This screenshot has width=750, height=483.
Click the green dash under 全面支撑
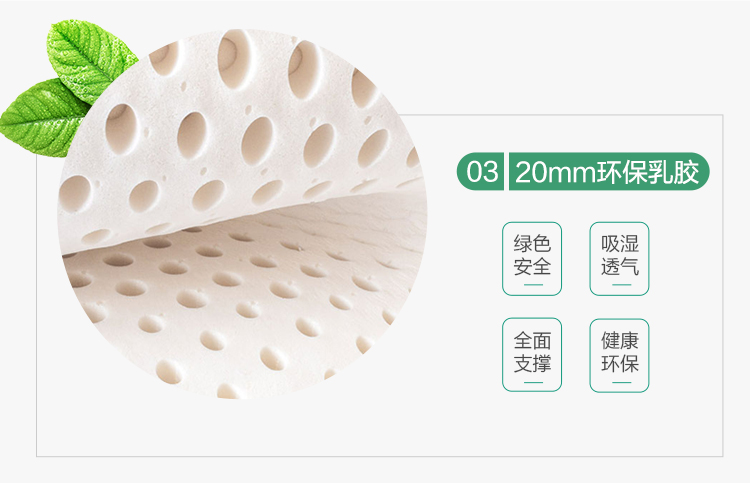[x=533, y=383]
